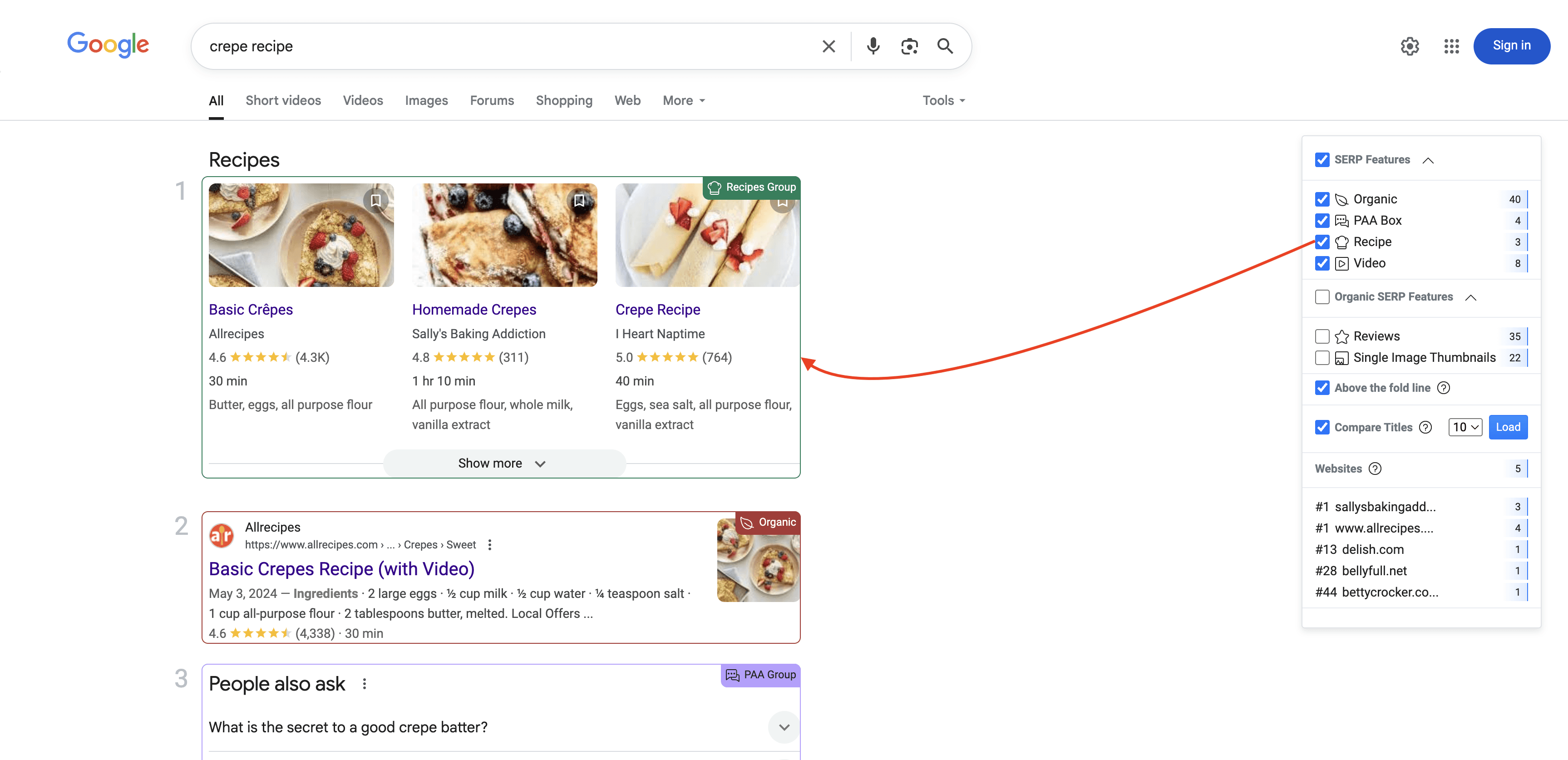Switch to the Images tab
This screenshot has width=1568, height=760.
pos(426,100)
